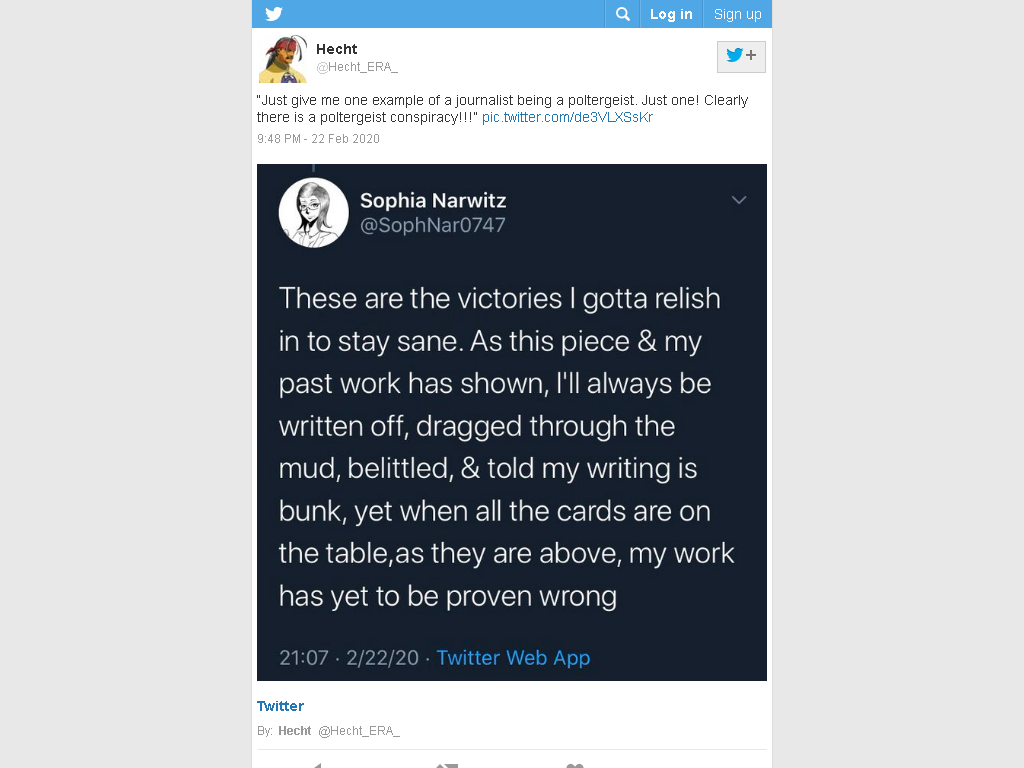Open the @Hecht_ERA_ handle under the name
Image resolution: width=1024 pixels, height=768 pixels.
click(357, 67)
